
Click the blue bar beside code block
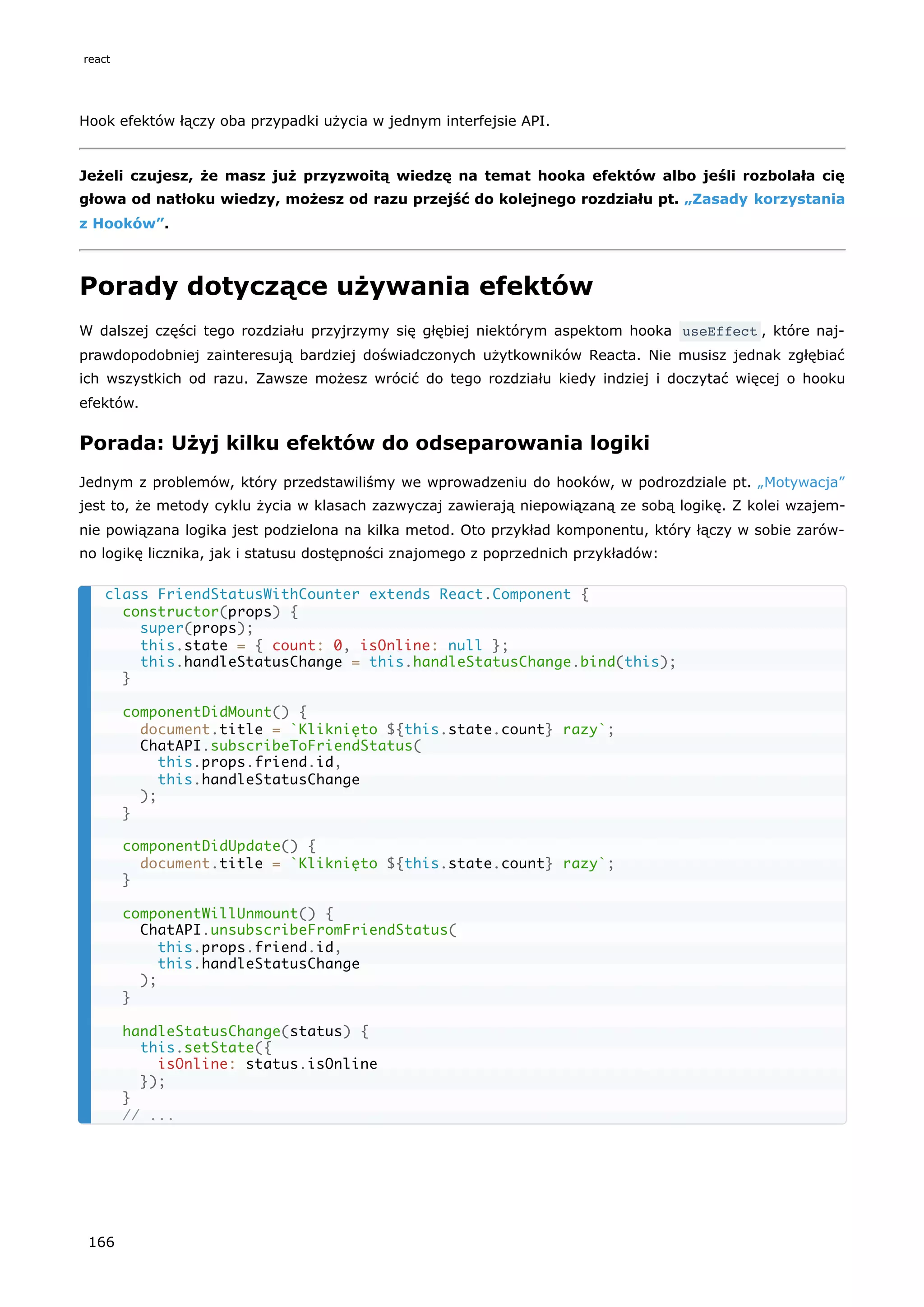coord(85,854)
